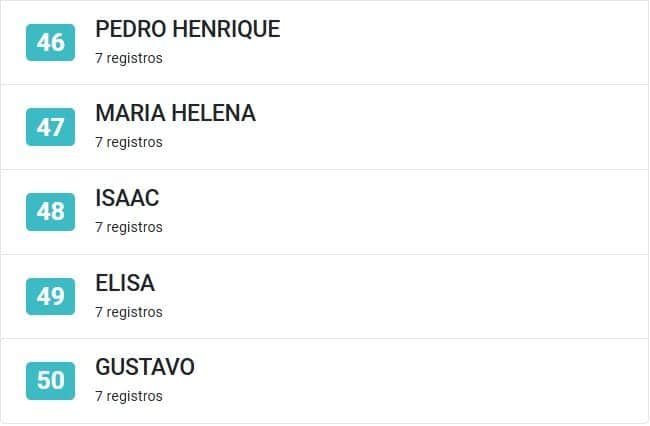Select the empty row area beside PEDRO HENRIQUE
The height and width of the screenshot is (426, 650).
[x=464, y=42]
